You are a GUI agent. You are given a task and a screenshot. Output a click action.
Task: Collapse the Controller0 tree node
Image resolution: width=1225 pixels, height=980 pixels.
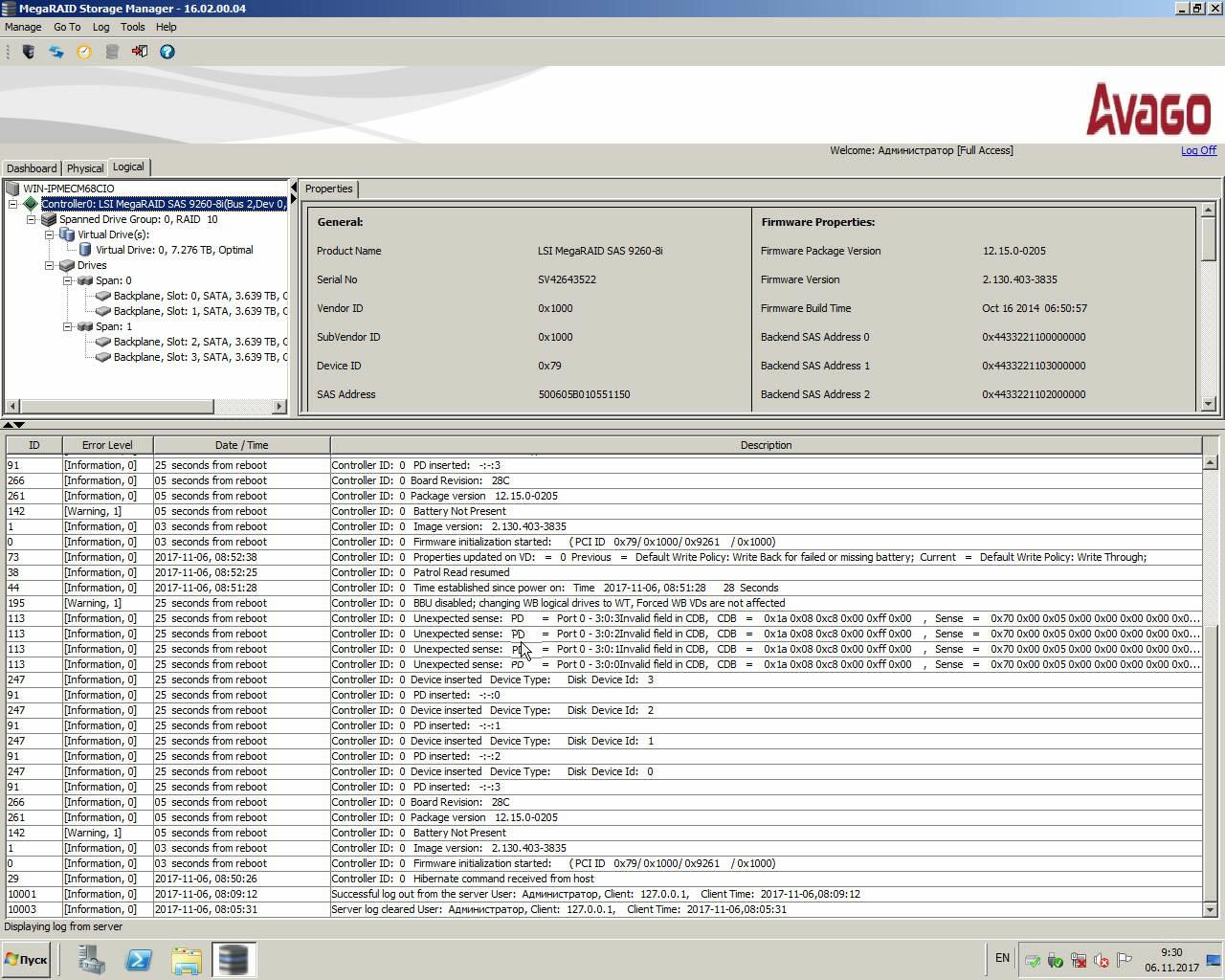[x=13, y=204]
